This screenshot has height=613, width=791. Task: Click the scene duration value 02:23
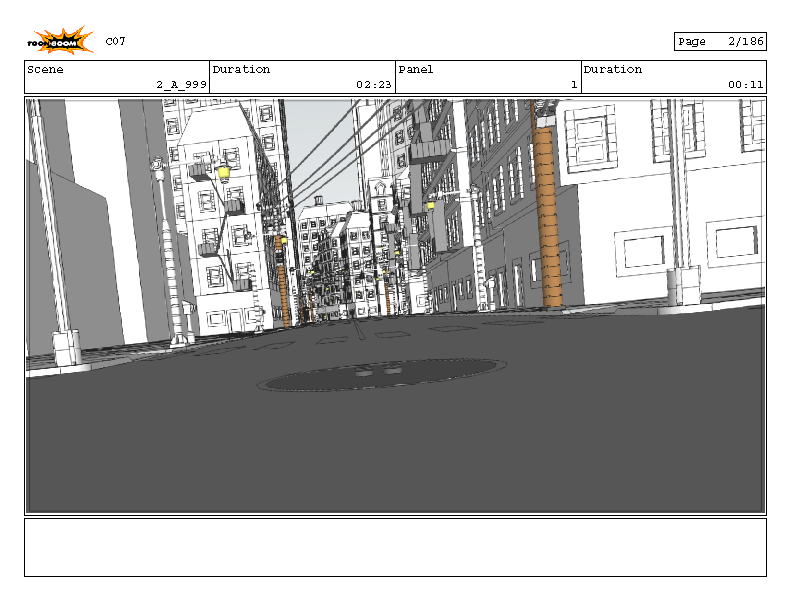click(374, 84)
